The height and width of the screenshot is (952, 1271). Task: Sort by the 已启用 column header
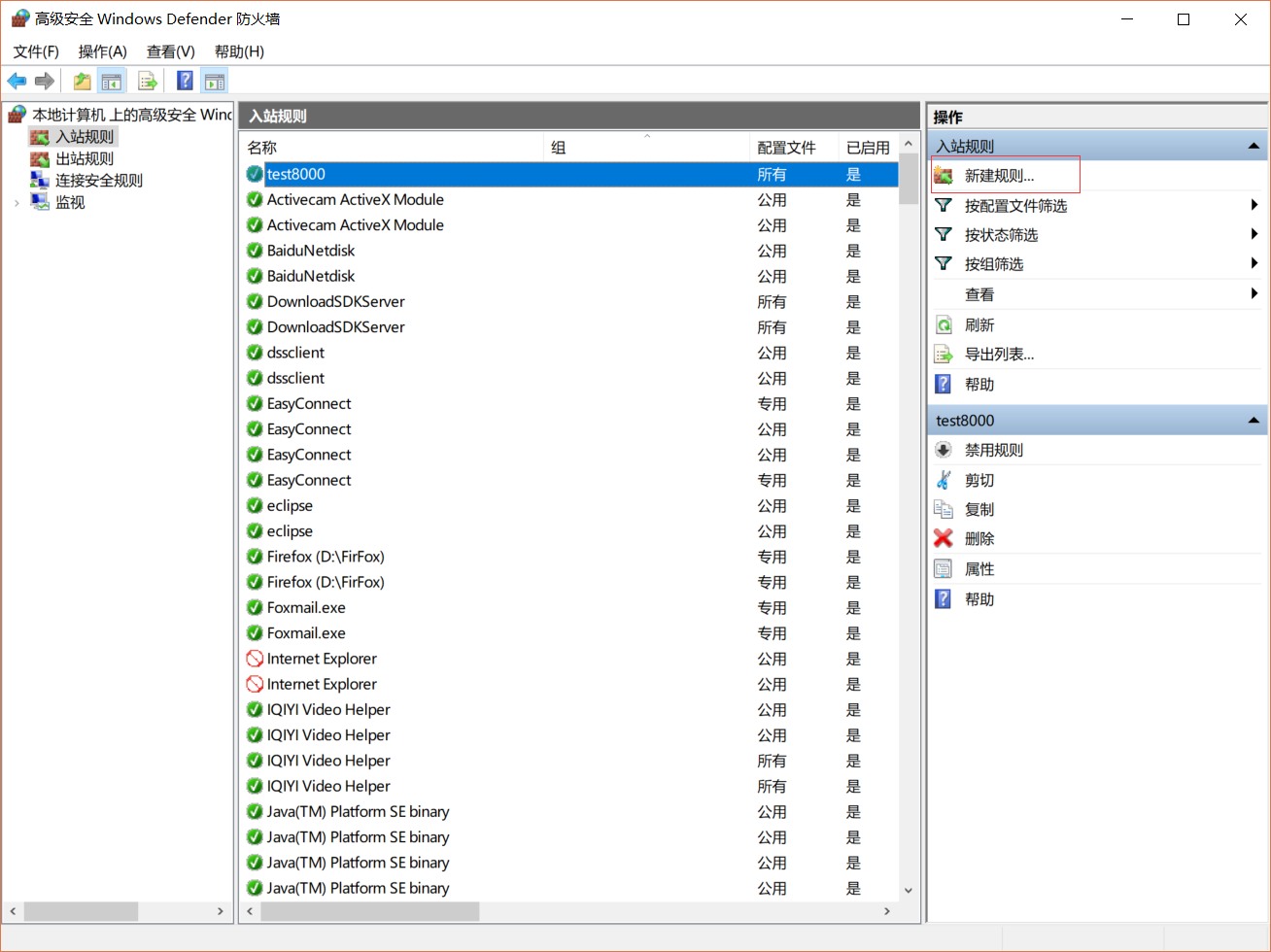(x=869, y=147)
